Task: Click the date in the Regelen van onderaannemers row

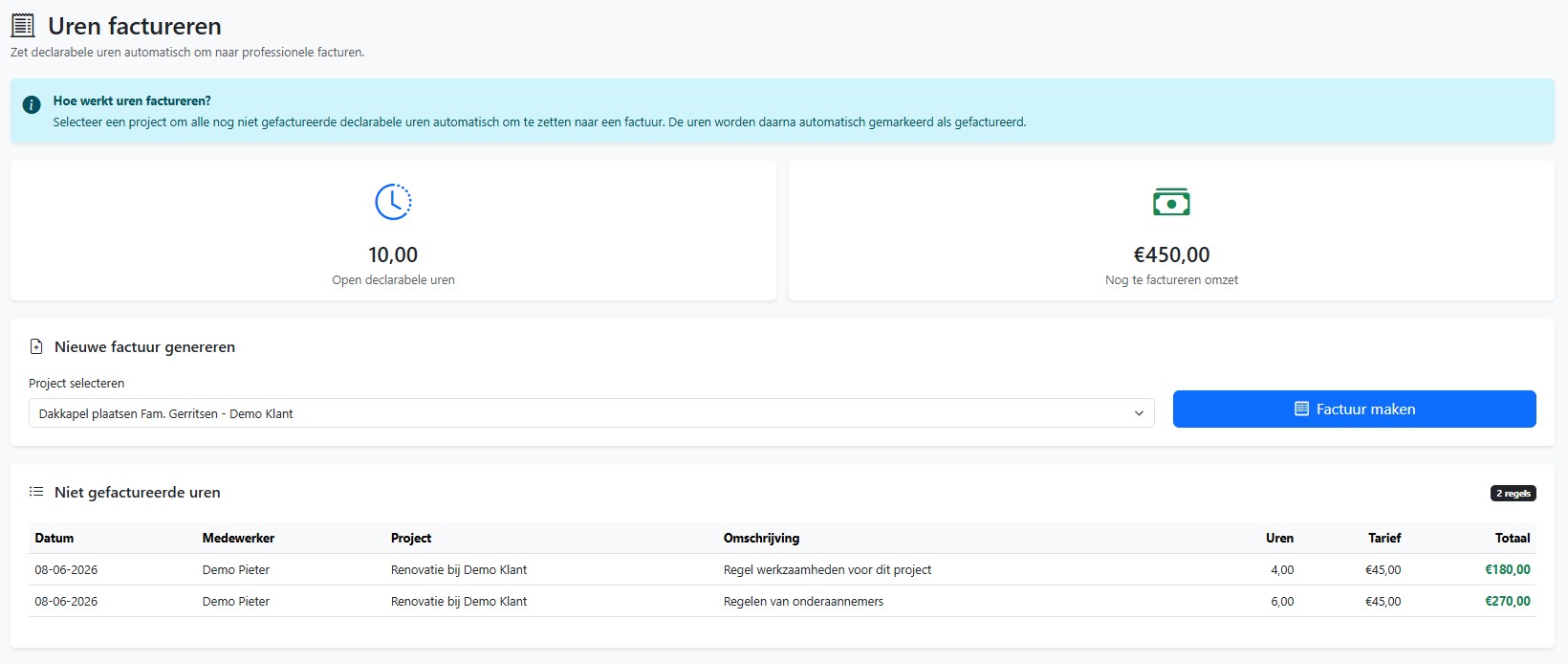Action: (x=66, y=601)
